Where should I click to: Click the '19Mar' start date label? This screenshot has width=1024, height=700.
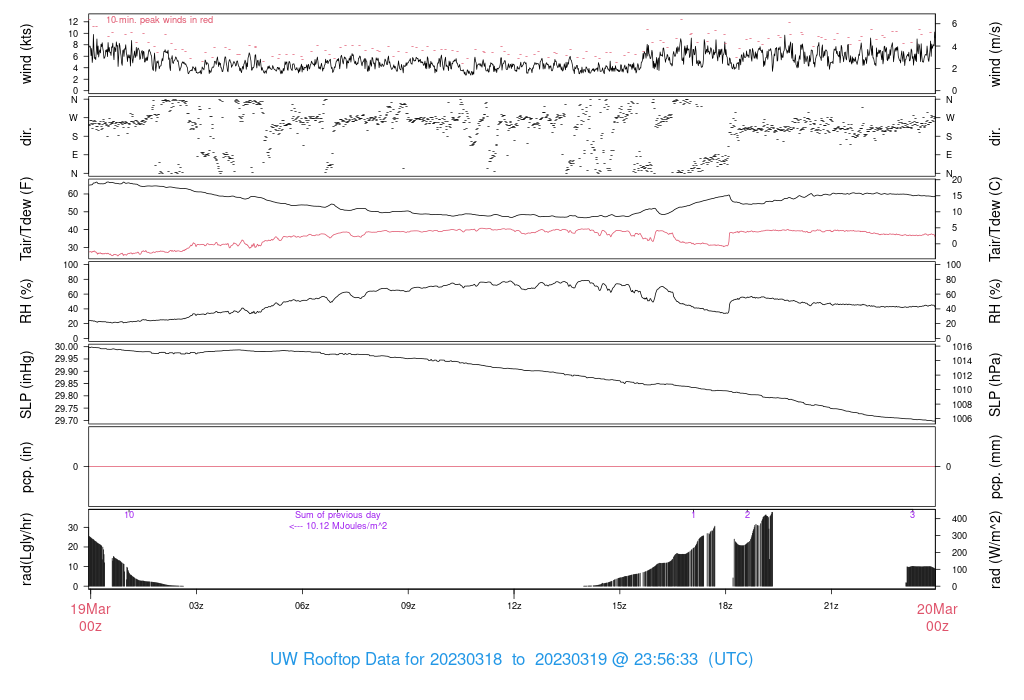click(x=90, y=609)
